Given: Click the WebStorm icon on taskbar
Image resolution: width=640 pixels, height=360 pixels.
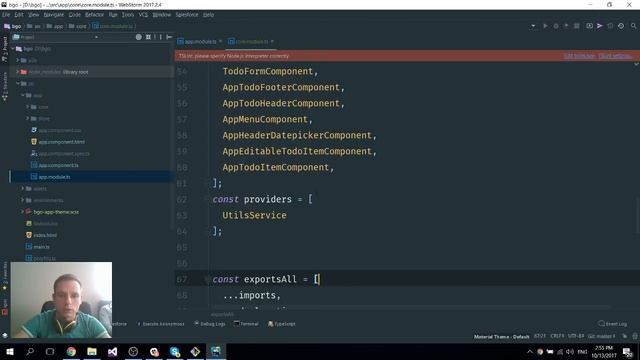Looking at the screenshot, I should click(216, 351).
